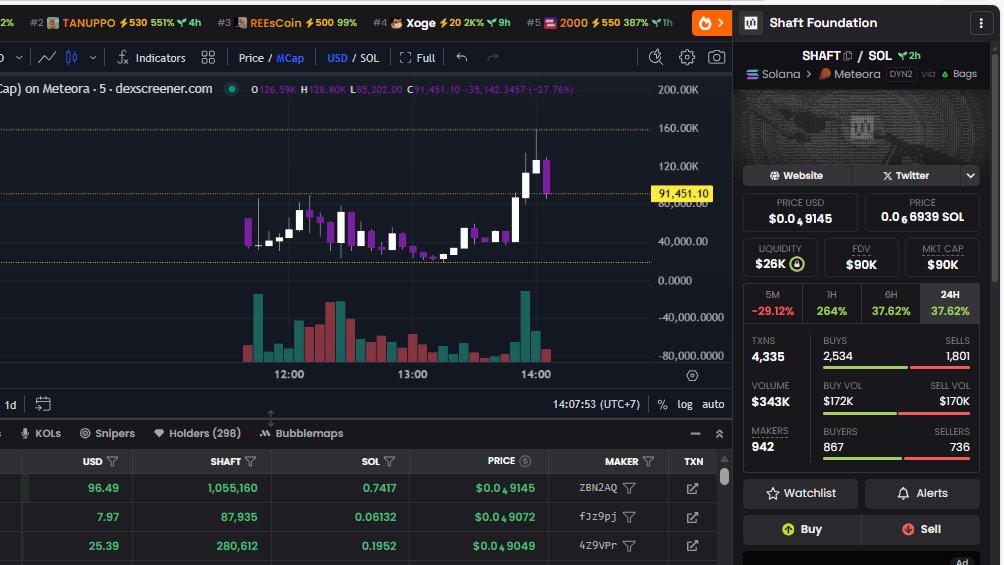Screen dimensions: 1004x565
Task: Click the chart time zone 14:07:53 (UTC+7)
Action: click(x=596, y=404)
